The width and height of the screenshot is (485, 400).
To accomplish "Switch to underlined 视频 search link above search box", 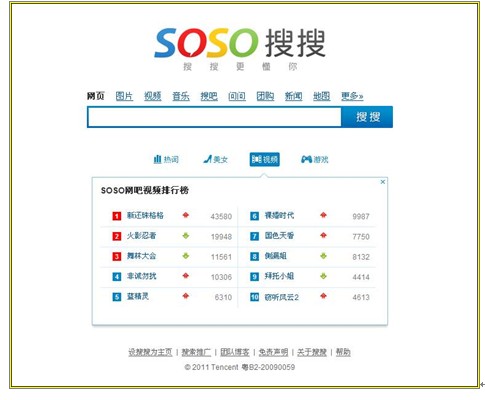I will 152,96.
